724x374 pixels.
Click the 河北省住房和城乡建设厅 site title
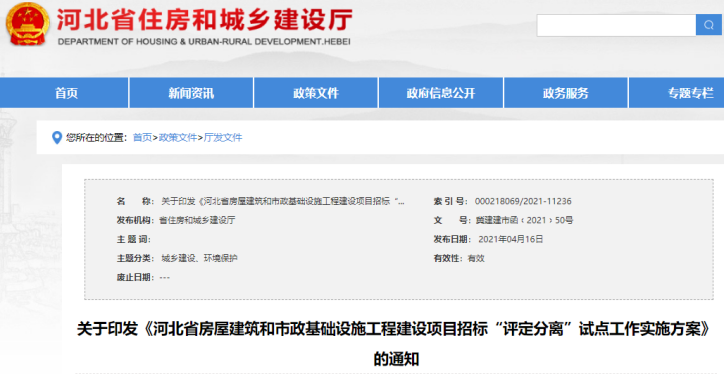205,20
